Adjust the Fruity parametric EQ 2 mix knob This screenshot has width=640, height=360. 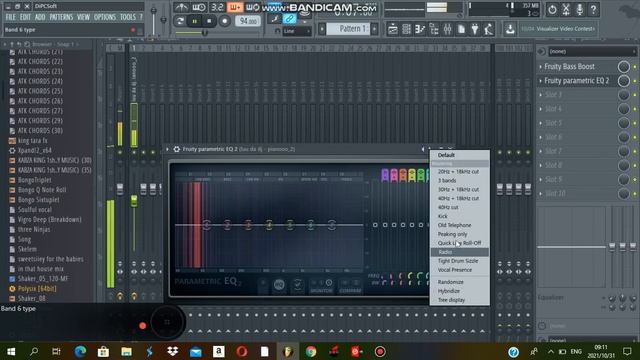tap(623, 81)
